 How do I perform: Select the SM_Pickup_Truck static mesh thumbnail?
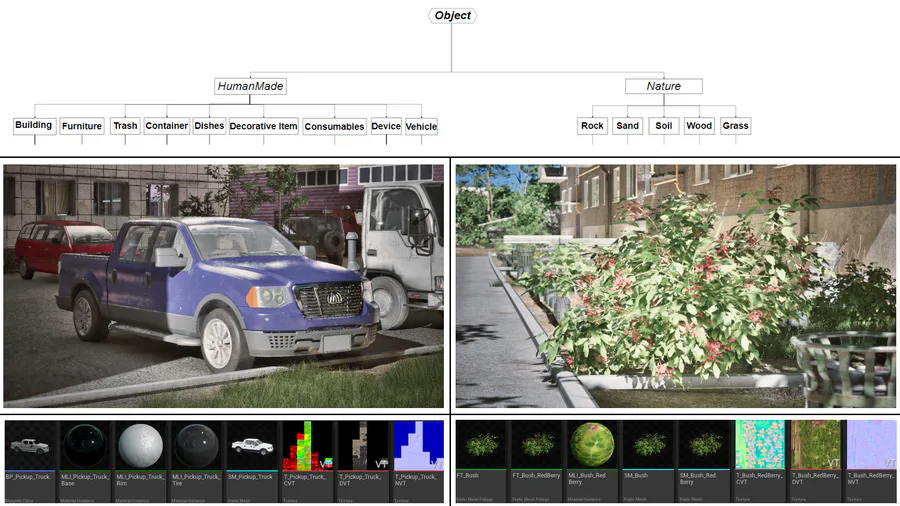click(x=251, y=446)
